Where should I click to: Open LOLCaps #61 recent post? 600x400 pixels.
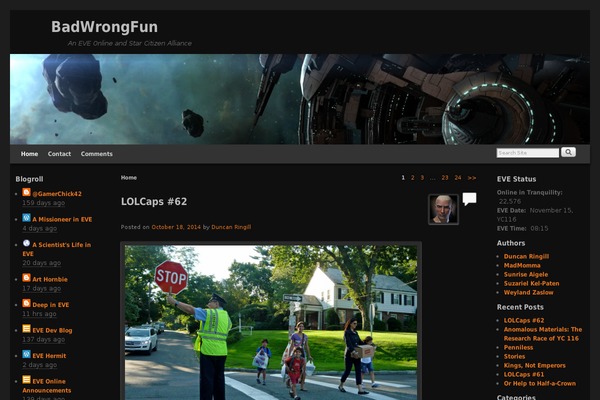coord(524,374)
